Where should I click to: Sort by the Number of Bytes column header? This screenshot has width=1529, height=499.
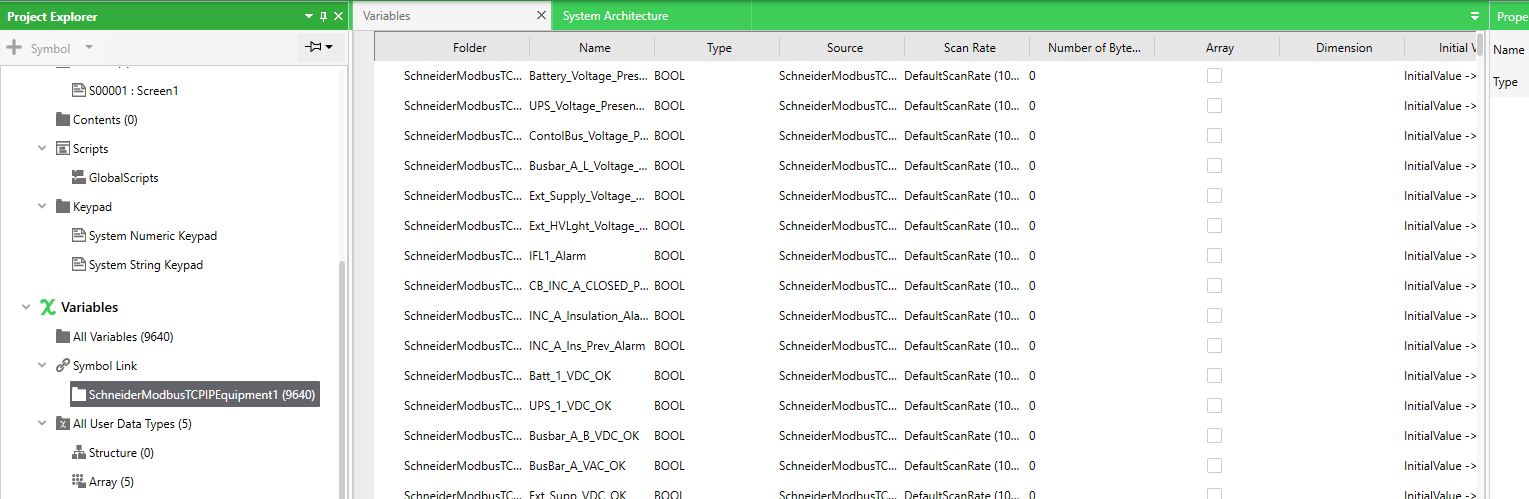click(1094, 47)
